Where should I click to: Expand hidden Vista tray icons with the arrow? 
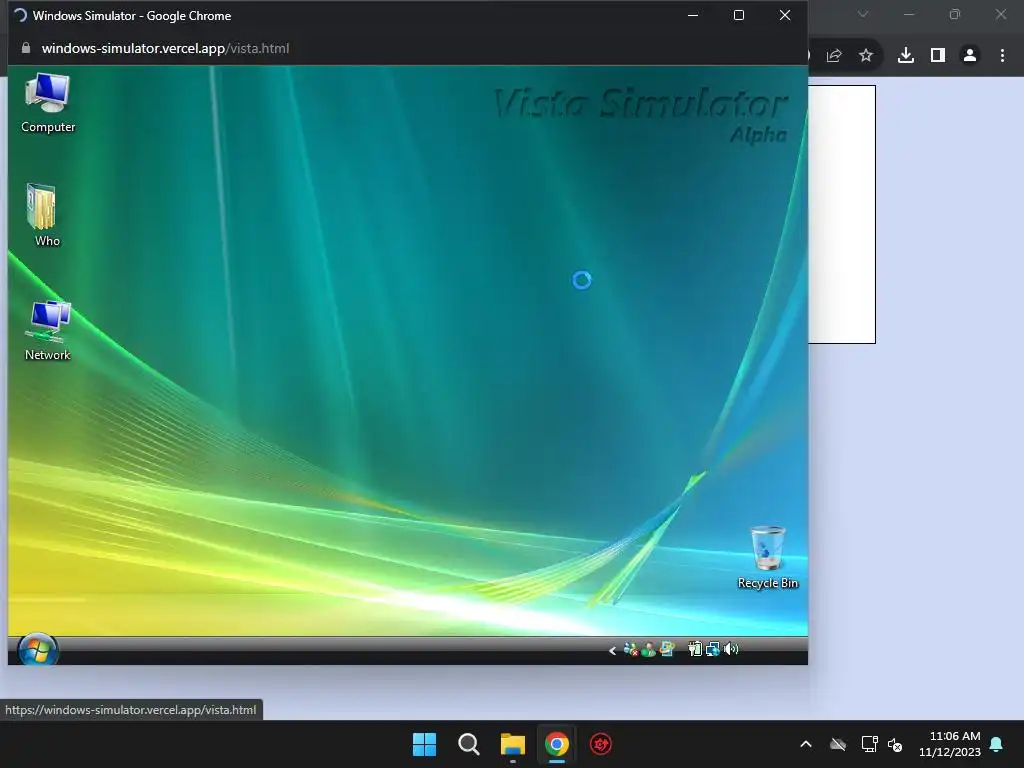pyautogui.click(x=612, y=650)
